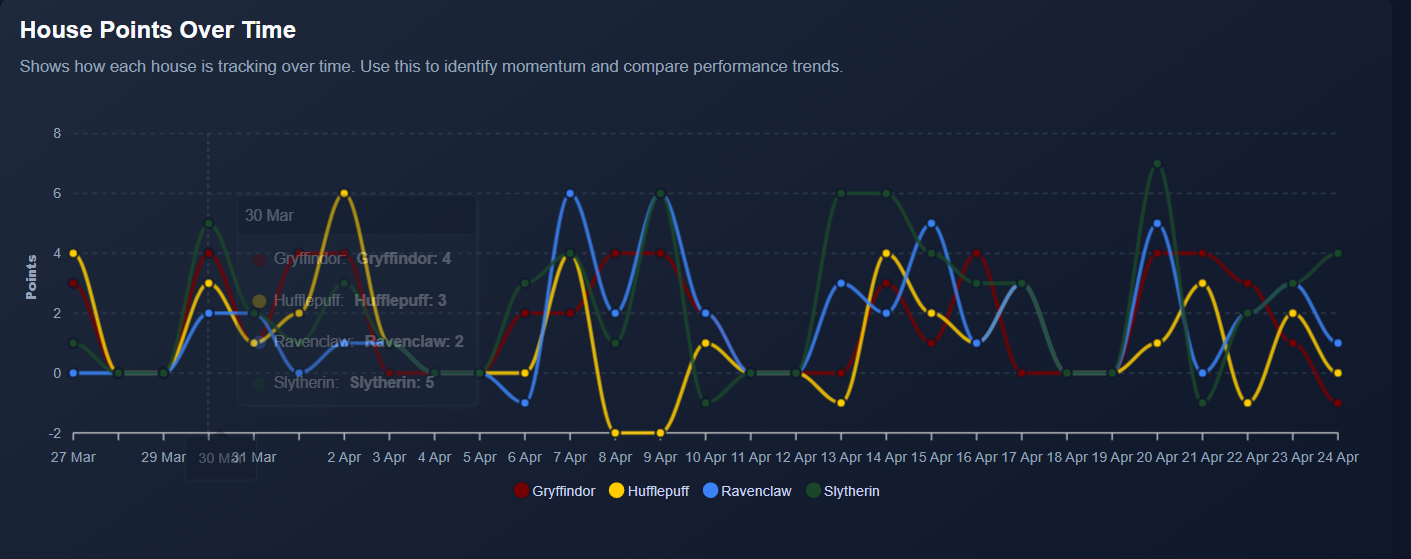This screenshot has width=1411, height=559.
Task: Select Hufflepuff -1 marker on 13 Apr
Action: (x=841, y=403)
